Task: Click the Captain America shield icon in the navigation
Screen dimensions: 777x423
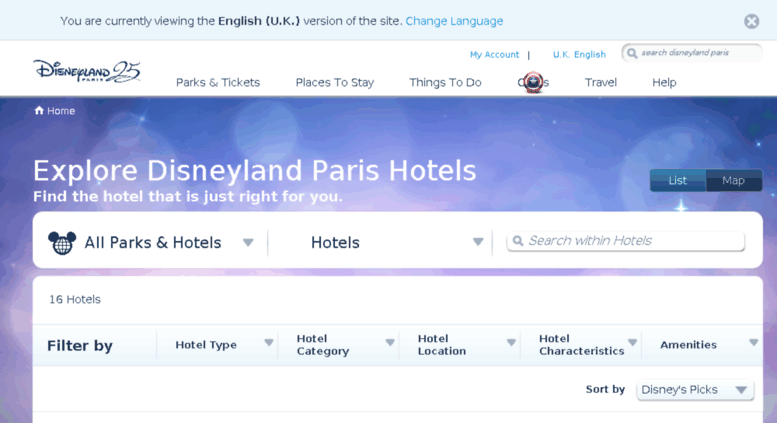Action: tap(533, 82)
